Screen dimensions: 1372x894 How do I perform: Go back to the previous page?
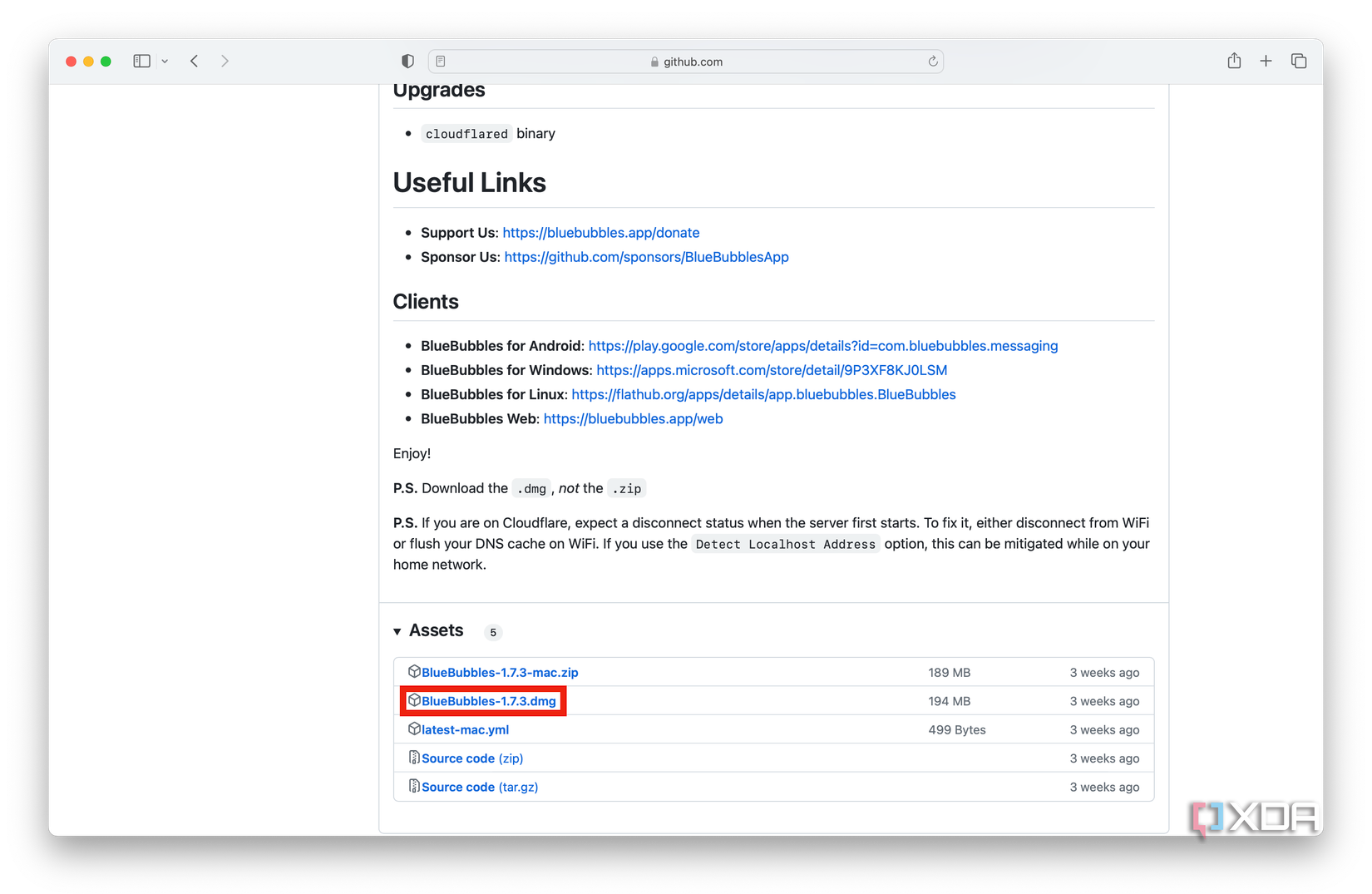pyautogui.click(x=195, y=62)
